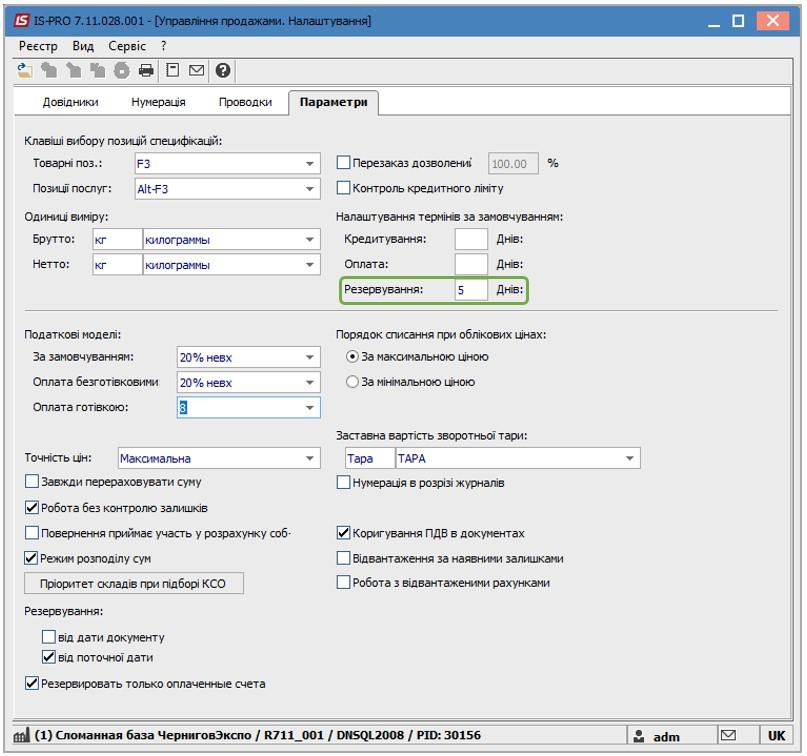Enable Контроль кредитного ліміту checkbox
Screen dimensions: 807x756
[343, 188]
